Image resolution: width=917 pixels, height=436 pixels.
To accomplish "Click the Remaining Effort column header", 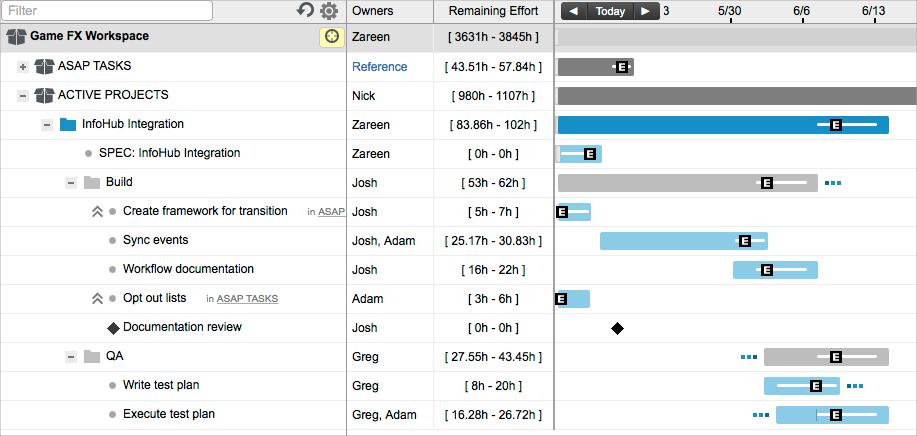I will point(492,11).
